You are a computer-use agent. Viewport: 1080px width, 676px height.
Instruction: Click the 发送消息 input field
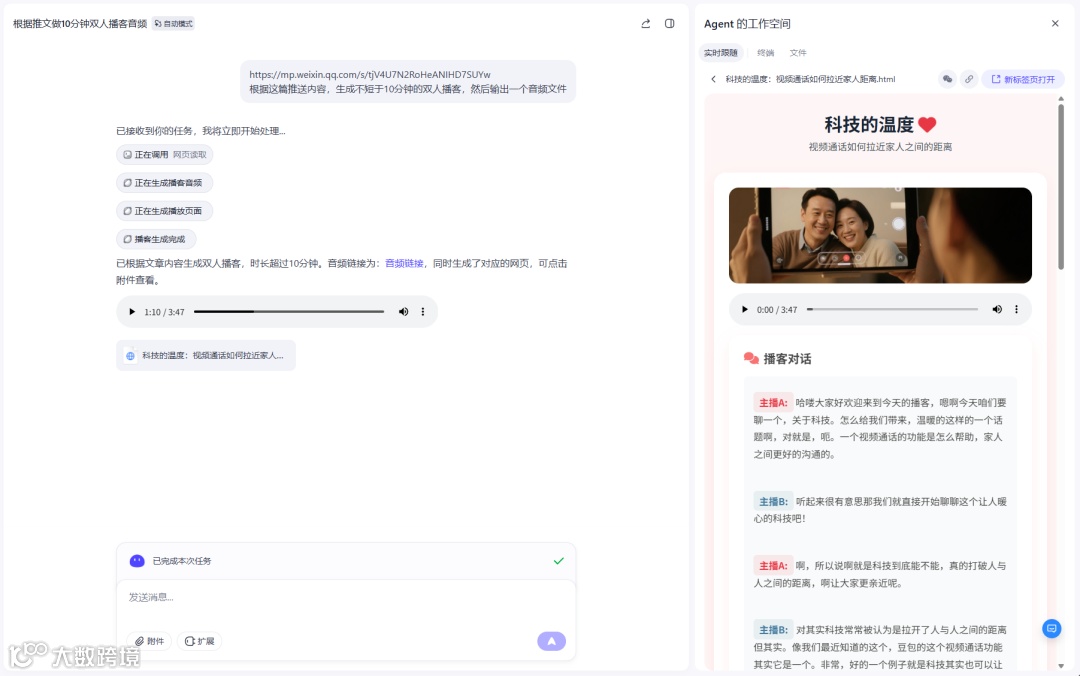(x=346, y=597)
